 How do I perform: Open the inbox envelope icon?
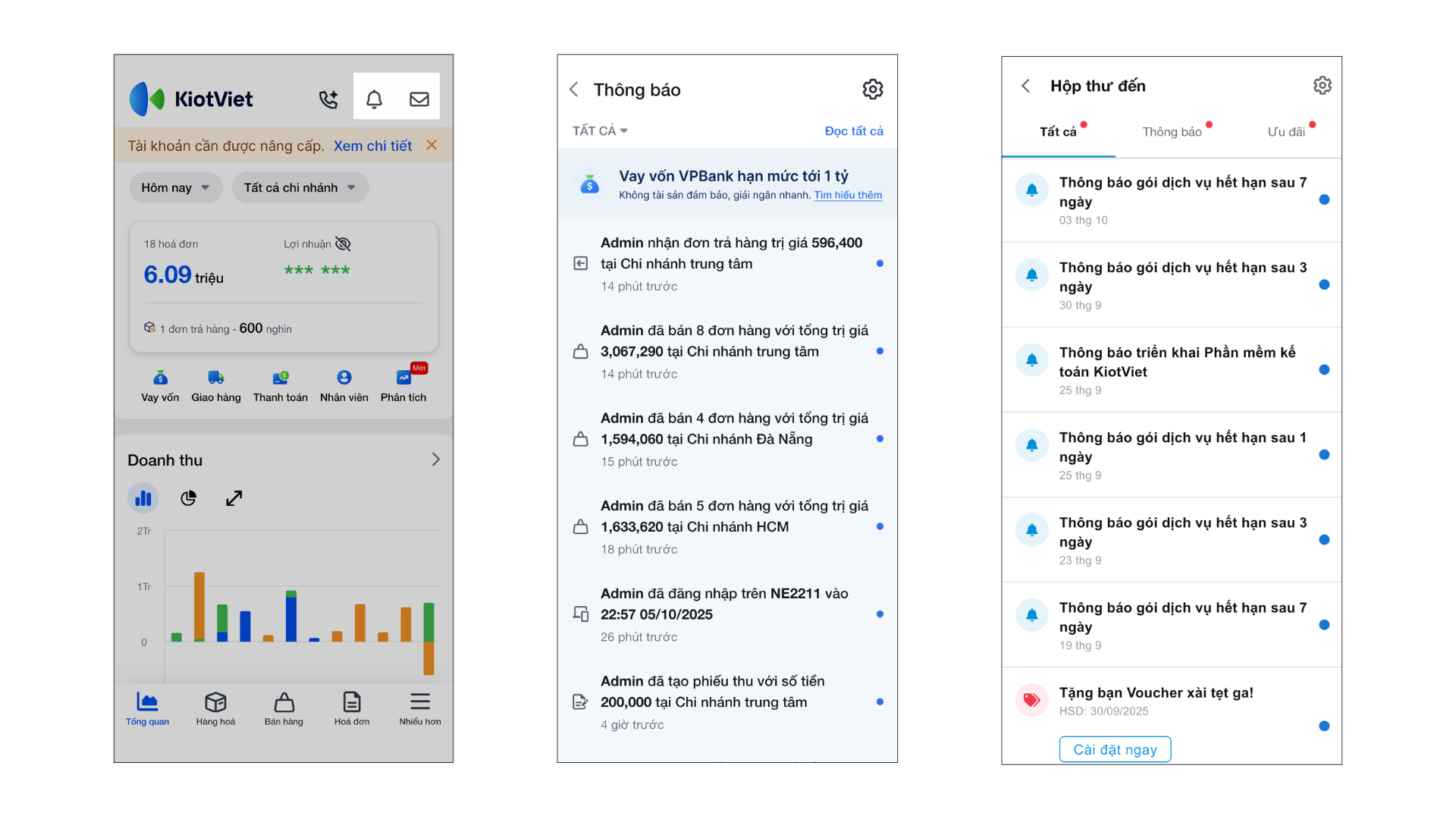pyautogui.click(x=419, y=99)
